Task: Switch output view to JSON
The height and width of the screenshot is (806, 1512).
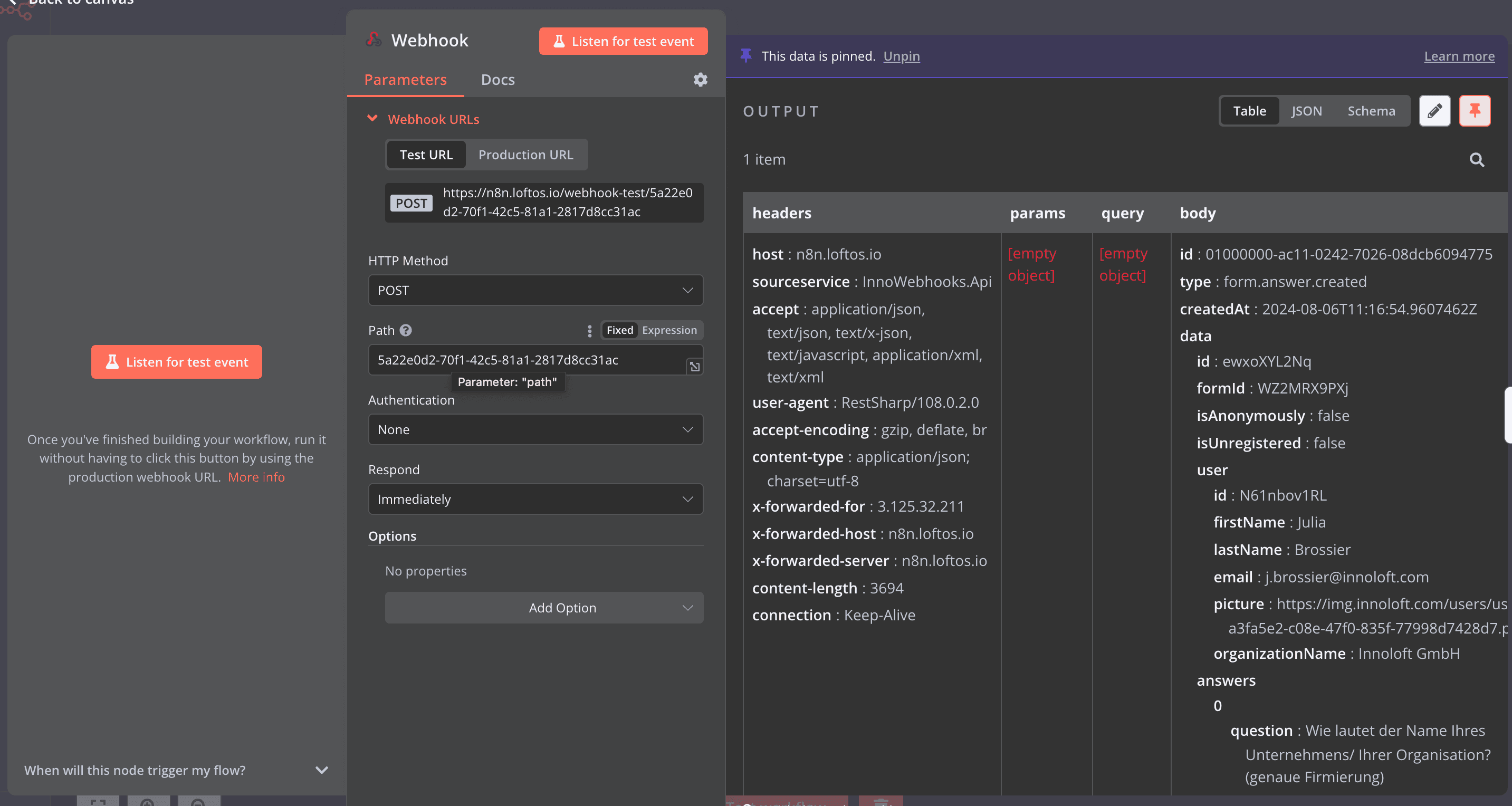Action: (x=1306, y=111)
